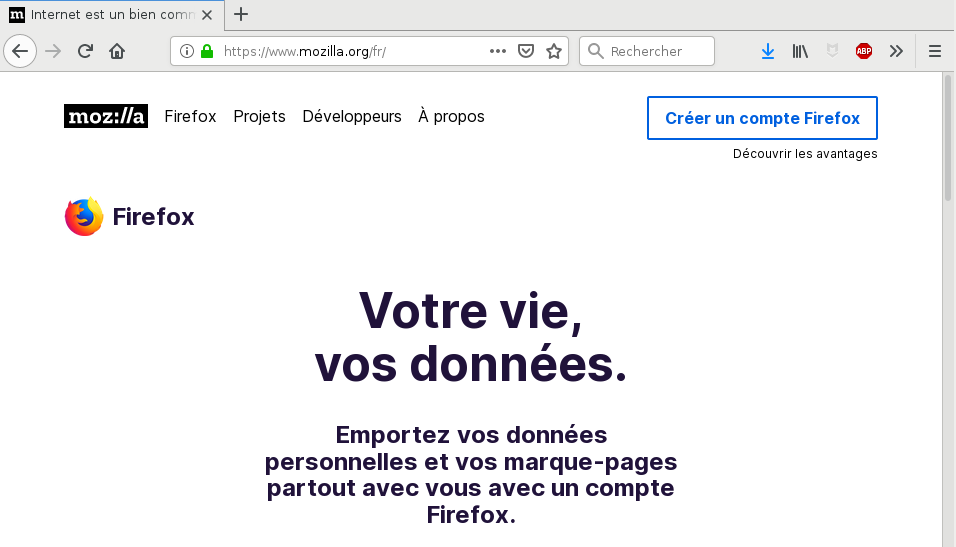Follow the Découvrir les avantages link
The height and width of the screenshot is (547, 956).
(805, 154)
